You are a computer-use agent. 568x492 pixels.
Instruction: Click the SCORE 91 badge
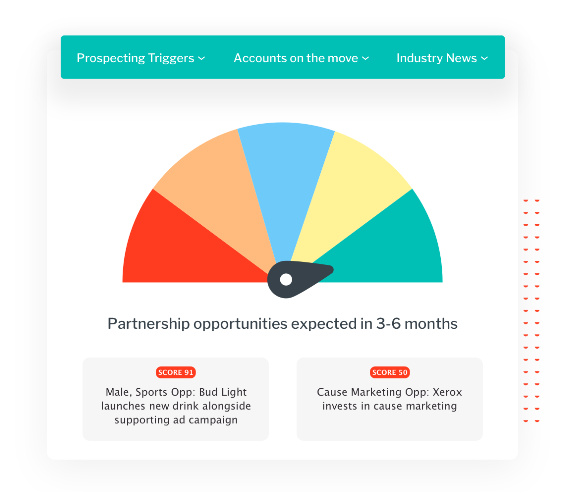[176, 372]
